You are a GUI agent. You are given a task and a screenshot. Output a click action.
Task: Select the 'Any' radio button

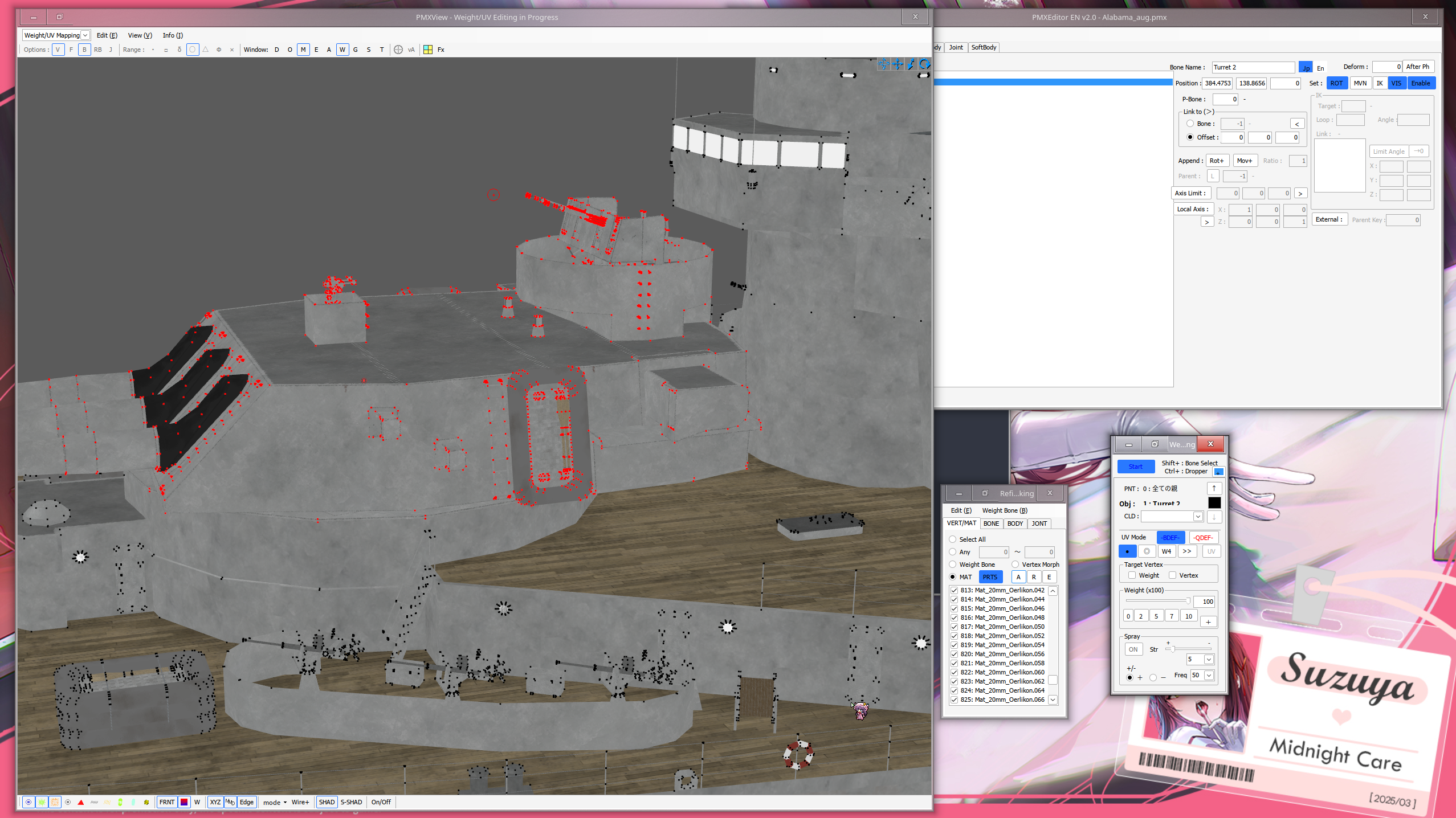(953, 552)
